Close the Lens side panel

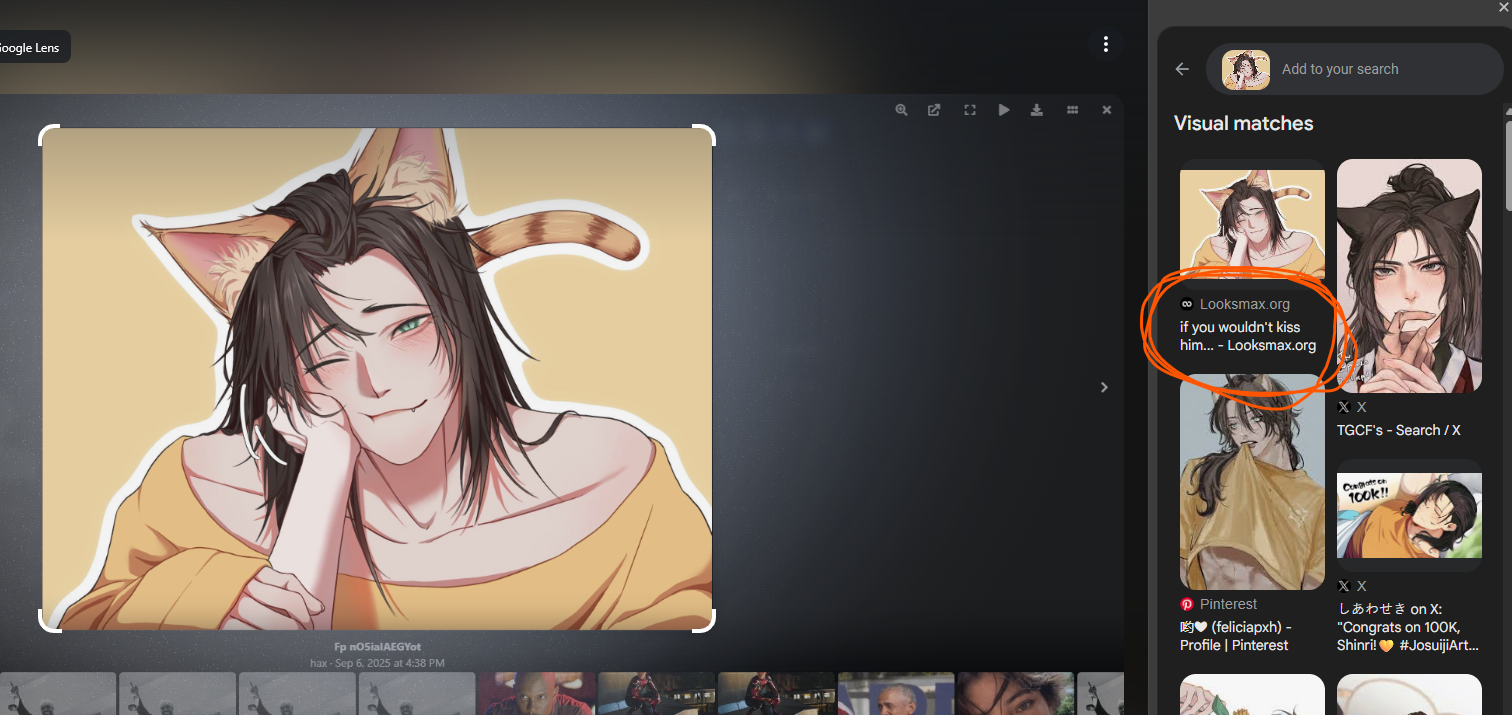(x=1503, y=8)
